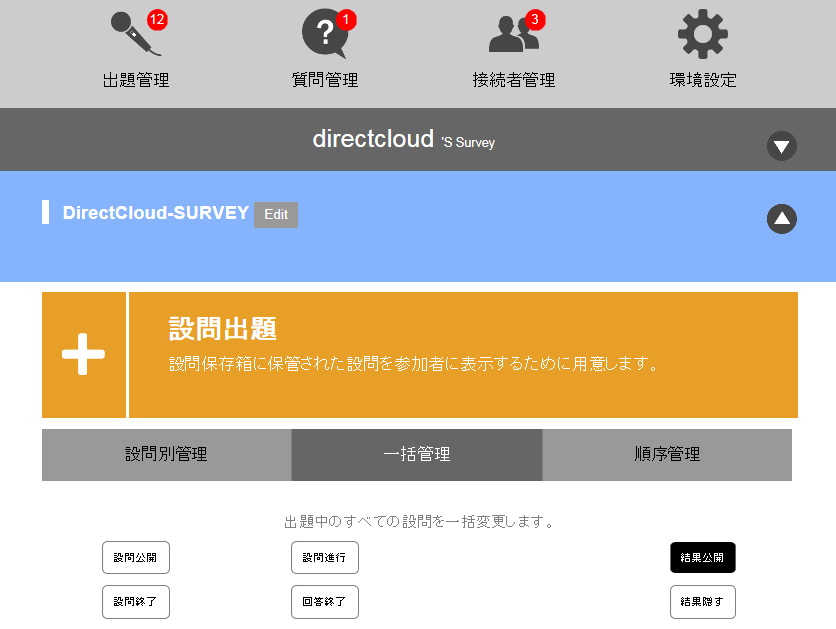Viewport: 836px width, 629px height.
Task: Click the 環境設定 label text
Action: [x=703, y=80]
